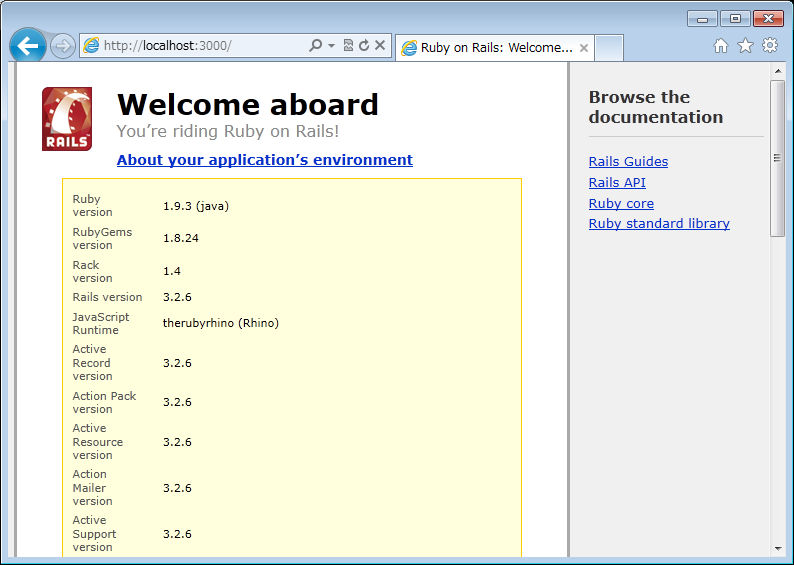This screenshot has height=565, width=794.
Task: Open Tools menu with the gear icon
Action: [x=770, y=46]
